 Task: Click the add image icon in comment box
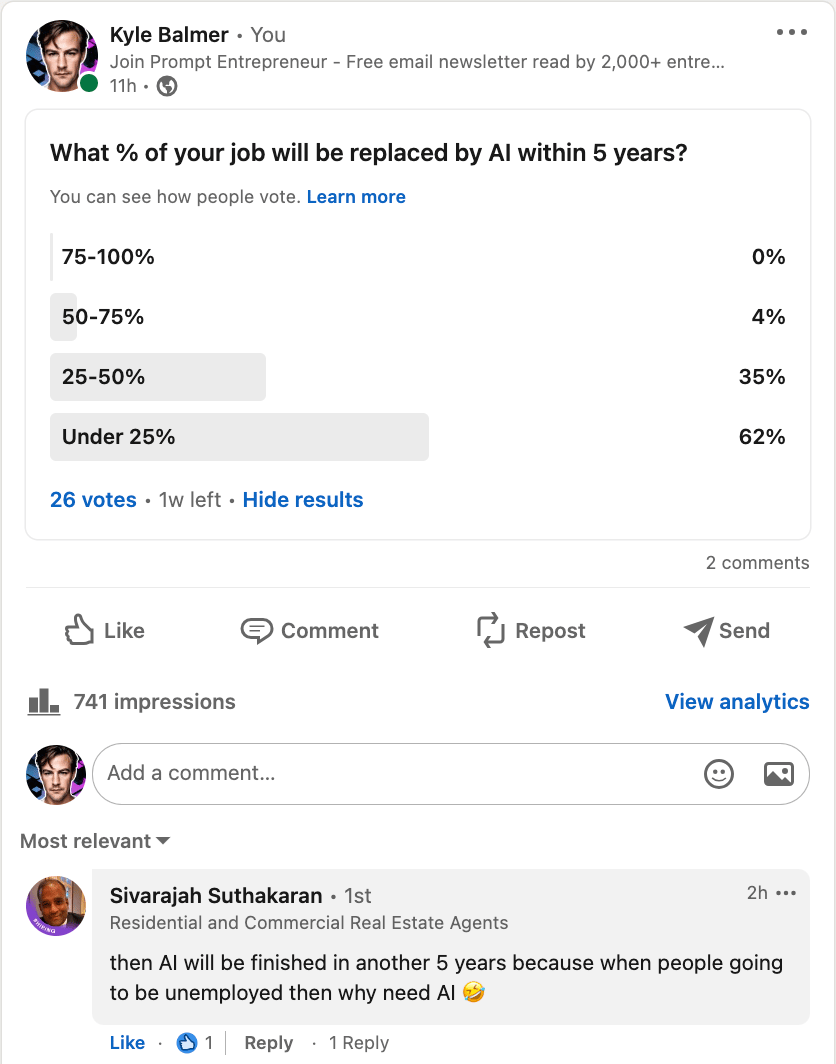[x=778, y=773]
